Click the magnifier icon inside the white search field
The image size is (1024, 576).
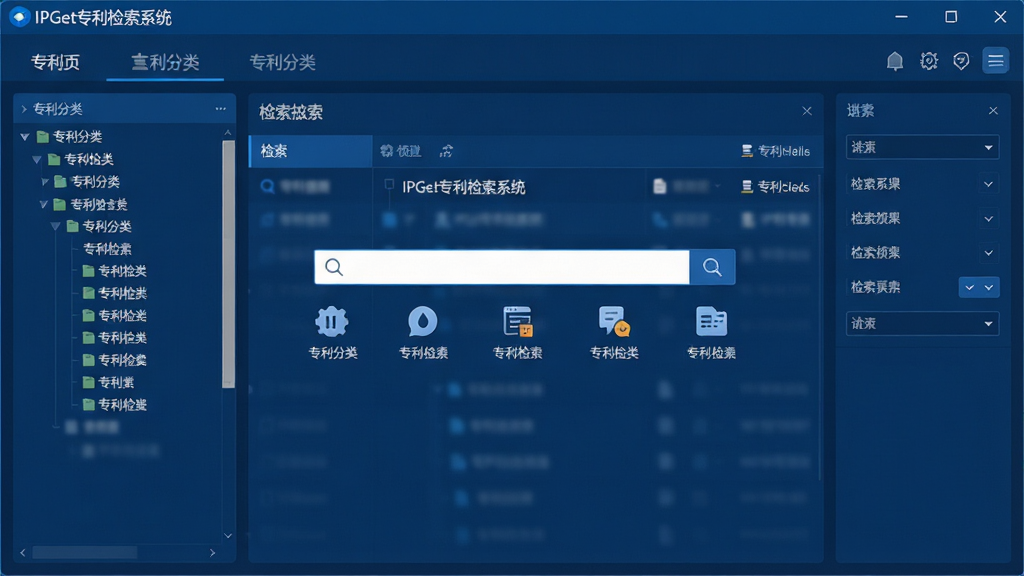tap(334, 267)
